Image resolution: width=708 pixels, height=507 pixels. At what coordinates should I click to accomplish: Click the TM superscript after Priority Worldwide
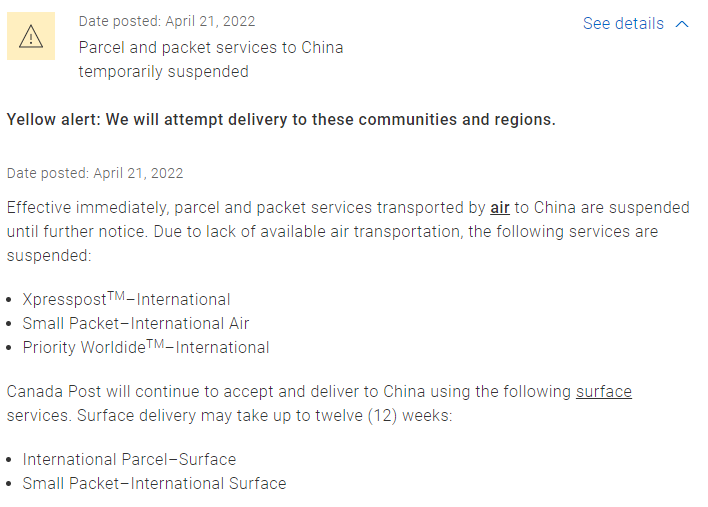[x=155, y=344]
